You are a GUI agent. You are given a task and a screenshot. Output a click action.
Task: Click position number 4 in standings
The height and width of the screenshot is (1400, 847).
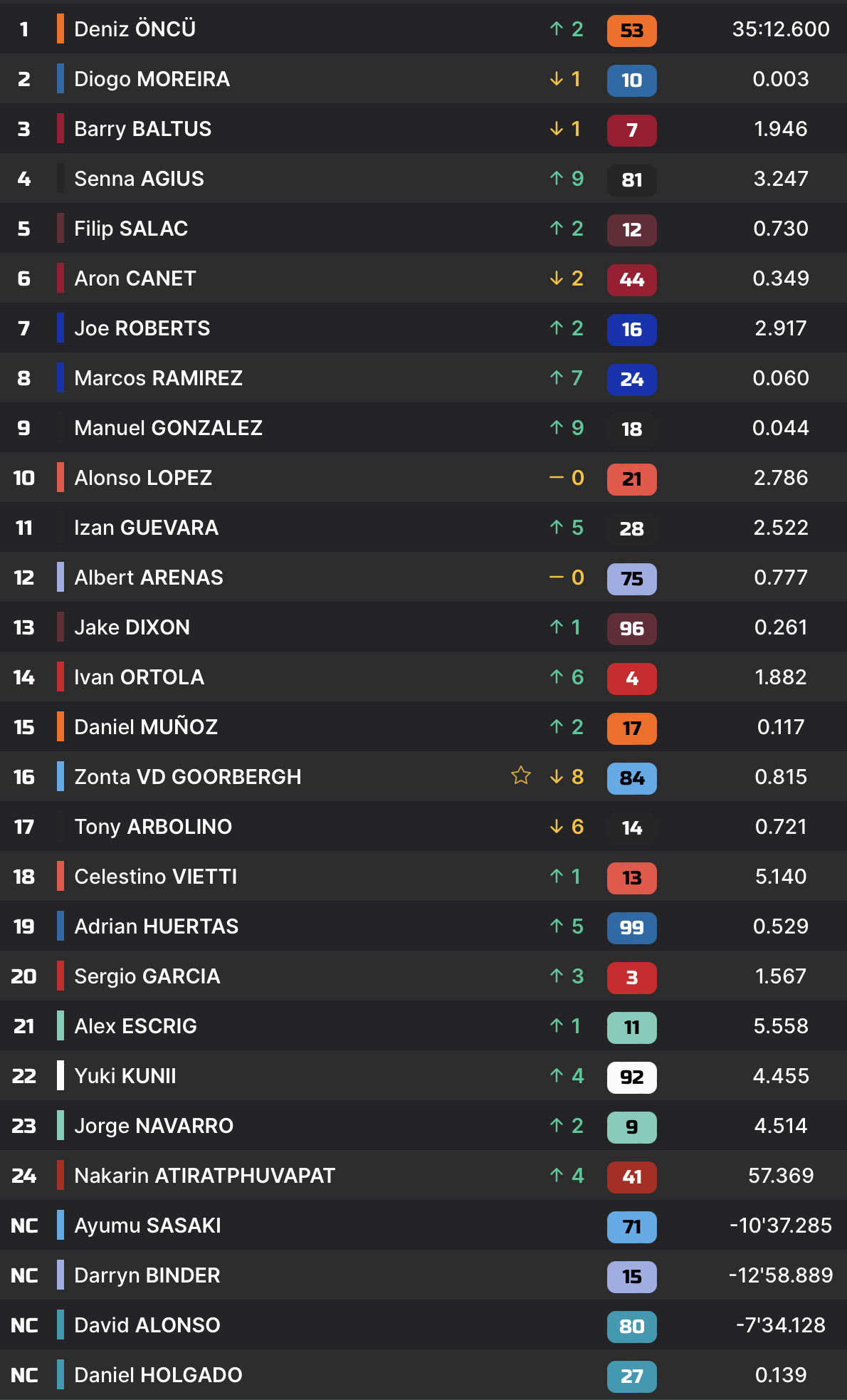tap(24, 179)
